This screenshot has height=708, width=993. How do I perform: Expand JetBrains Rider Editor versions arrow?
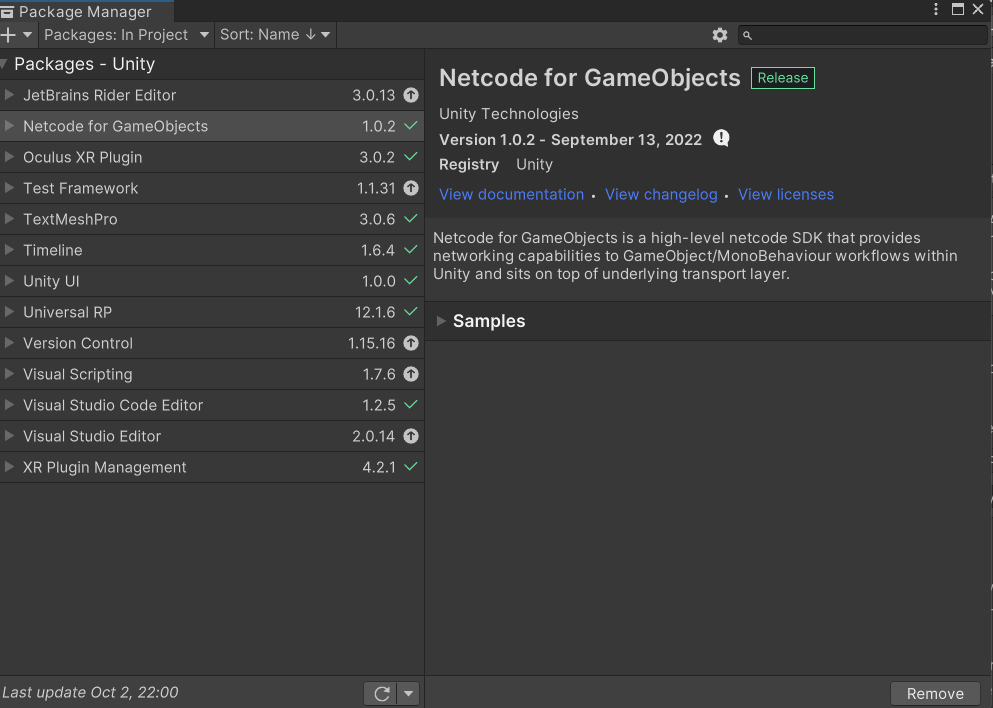9,95
